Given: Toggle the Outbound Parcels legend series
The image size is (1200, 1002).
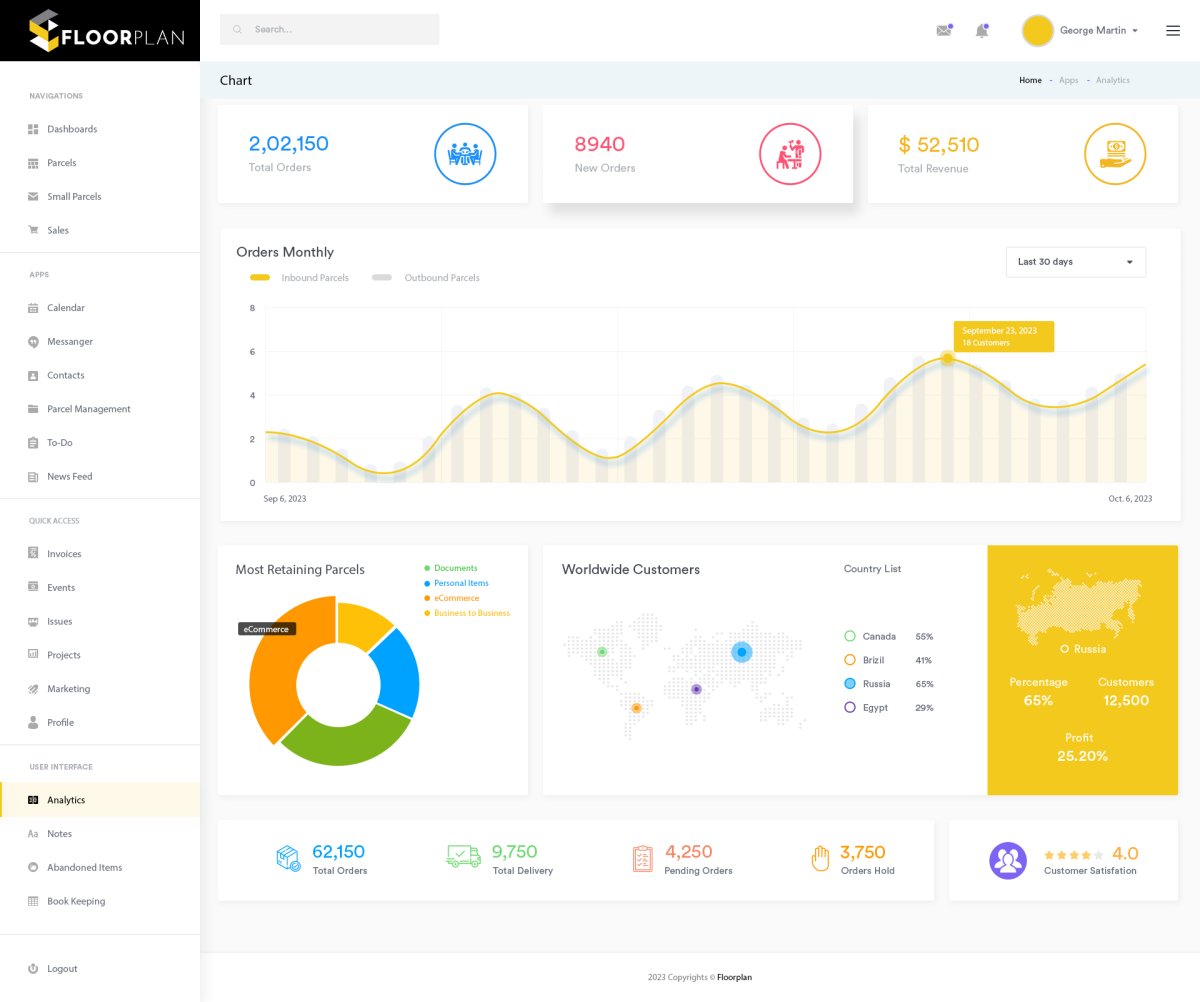Looking at the screenshot, I should click(x=426, y=278).
